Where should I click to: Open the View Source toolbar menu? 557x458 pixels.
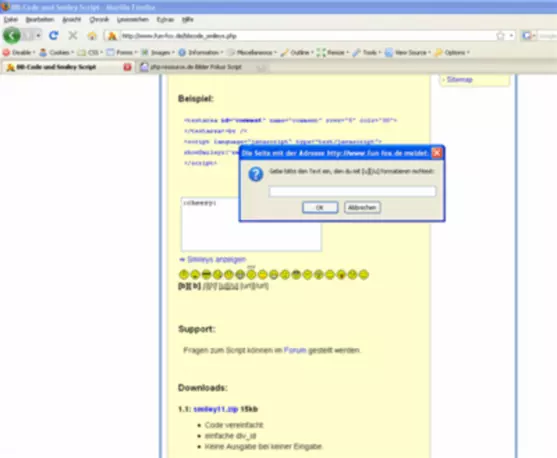[x=408, y=53]
